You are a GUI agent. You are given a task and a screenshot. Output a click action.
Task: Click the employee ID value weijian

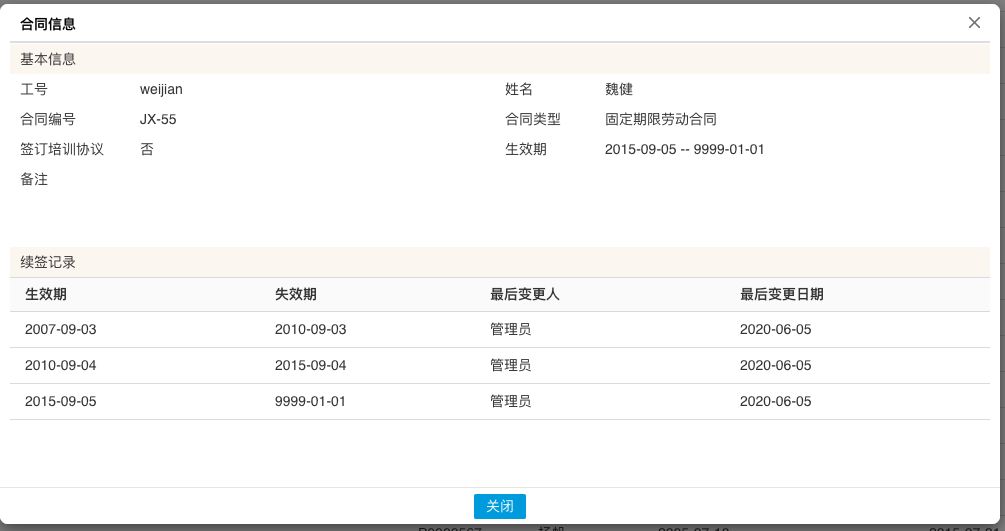tap(161, 89)
